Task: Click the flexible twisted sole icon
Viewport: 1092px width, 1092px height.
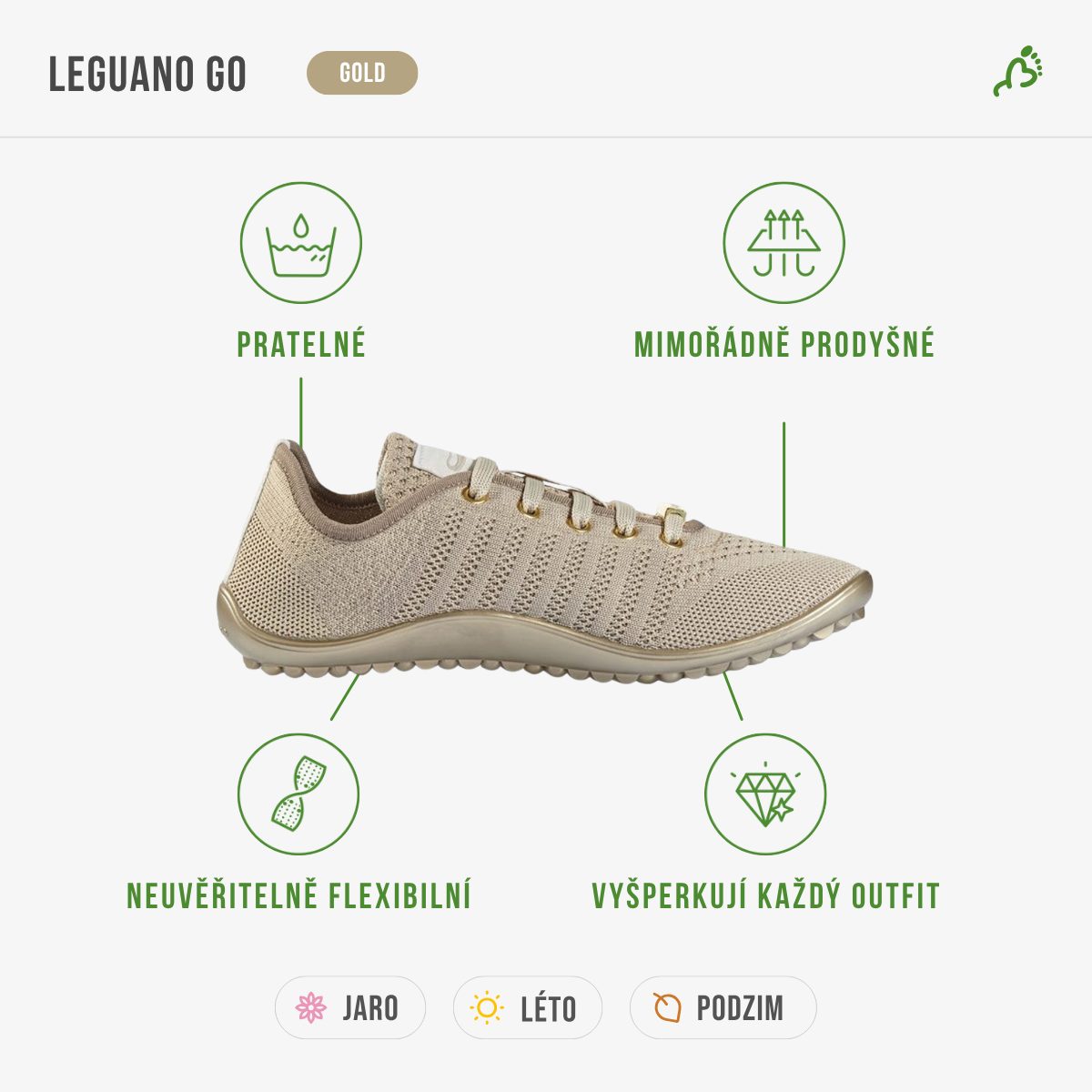Action: (298, 794)
